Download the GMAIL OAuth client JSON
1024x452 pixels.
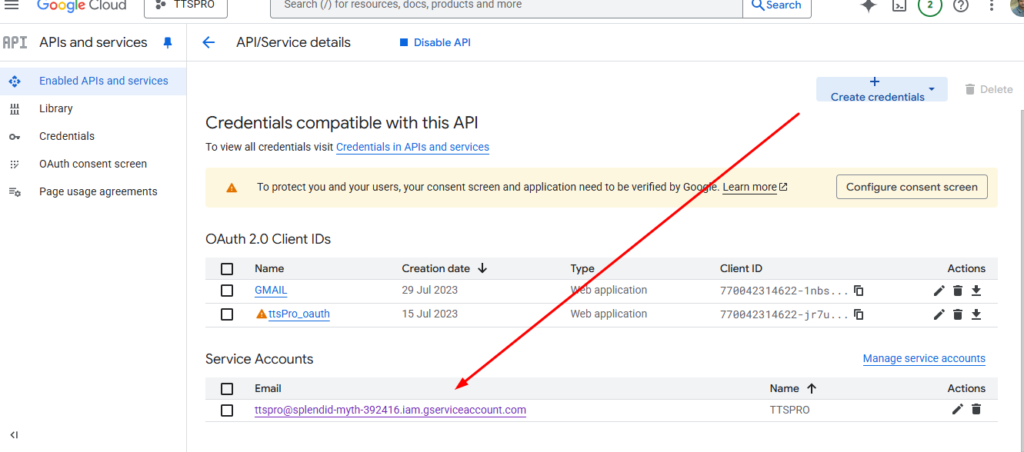click(x=976, y=291)
